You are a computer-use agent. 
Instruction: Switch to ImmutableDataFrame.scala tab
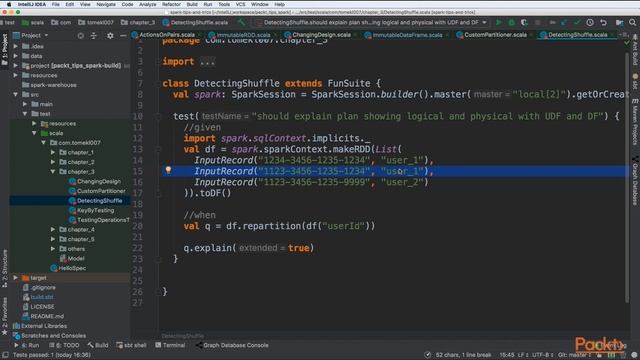tap(407, 35)
